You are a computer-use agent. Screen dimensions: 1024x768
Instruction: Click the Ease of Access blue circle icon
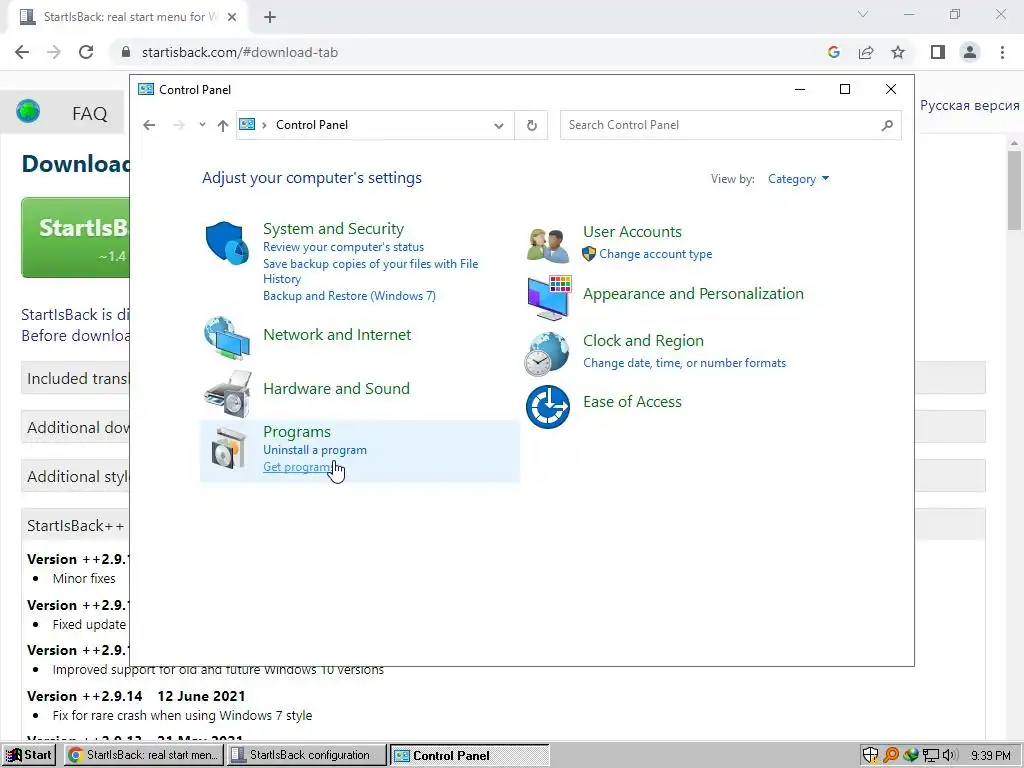(547, 407)
